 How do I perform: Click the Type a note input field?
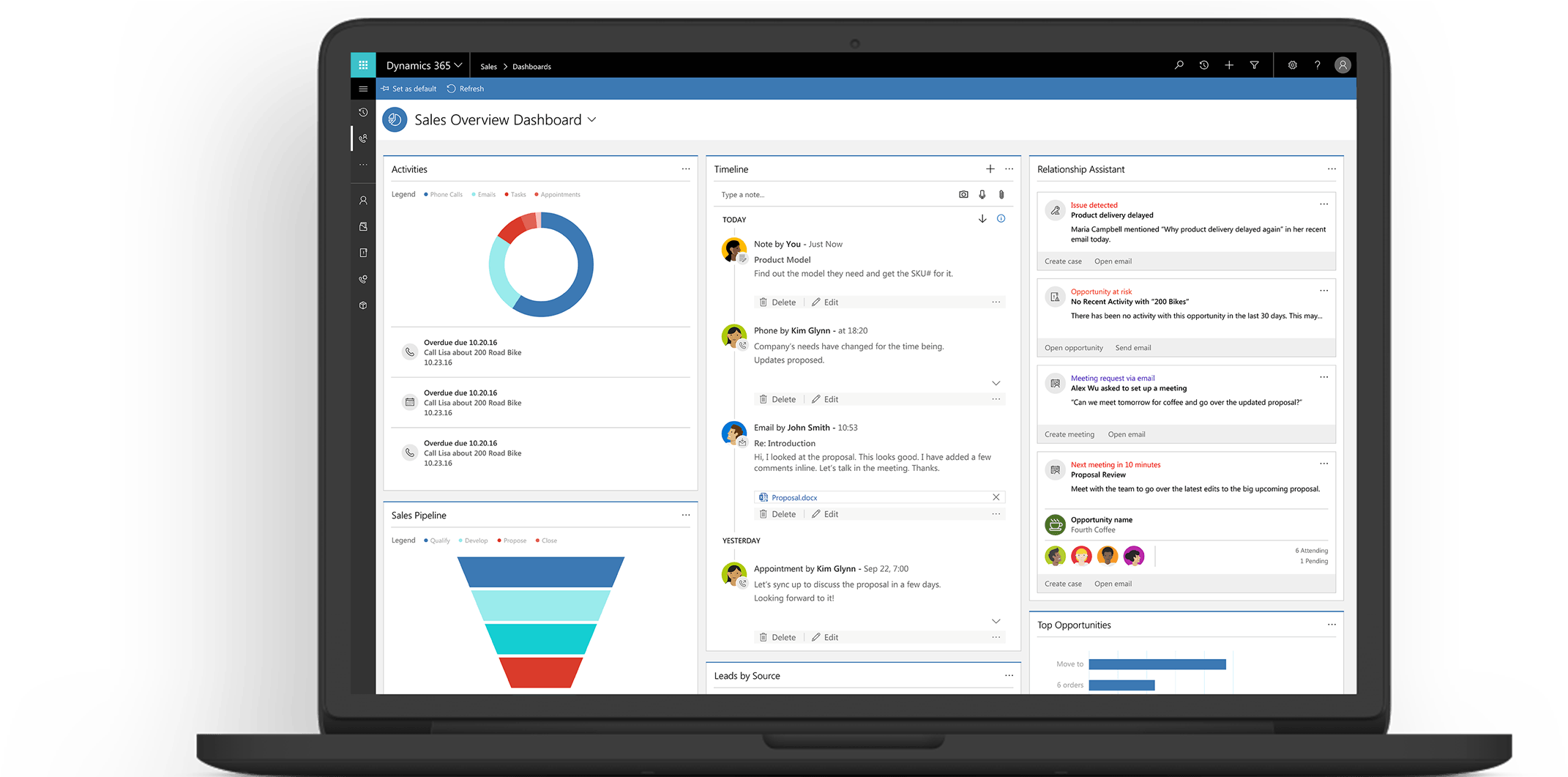tap(827, 195)
